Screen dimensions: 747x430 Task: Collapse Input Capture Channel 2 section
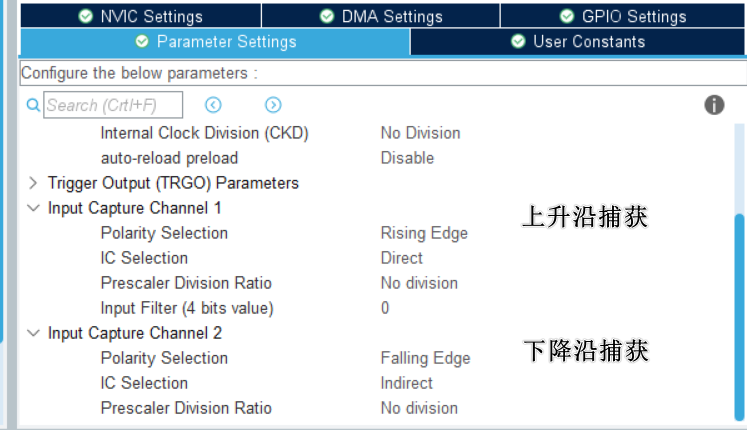point(33,333)
